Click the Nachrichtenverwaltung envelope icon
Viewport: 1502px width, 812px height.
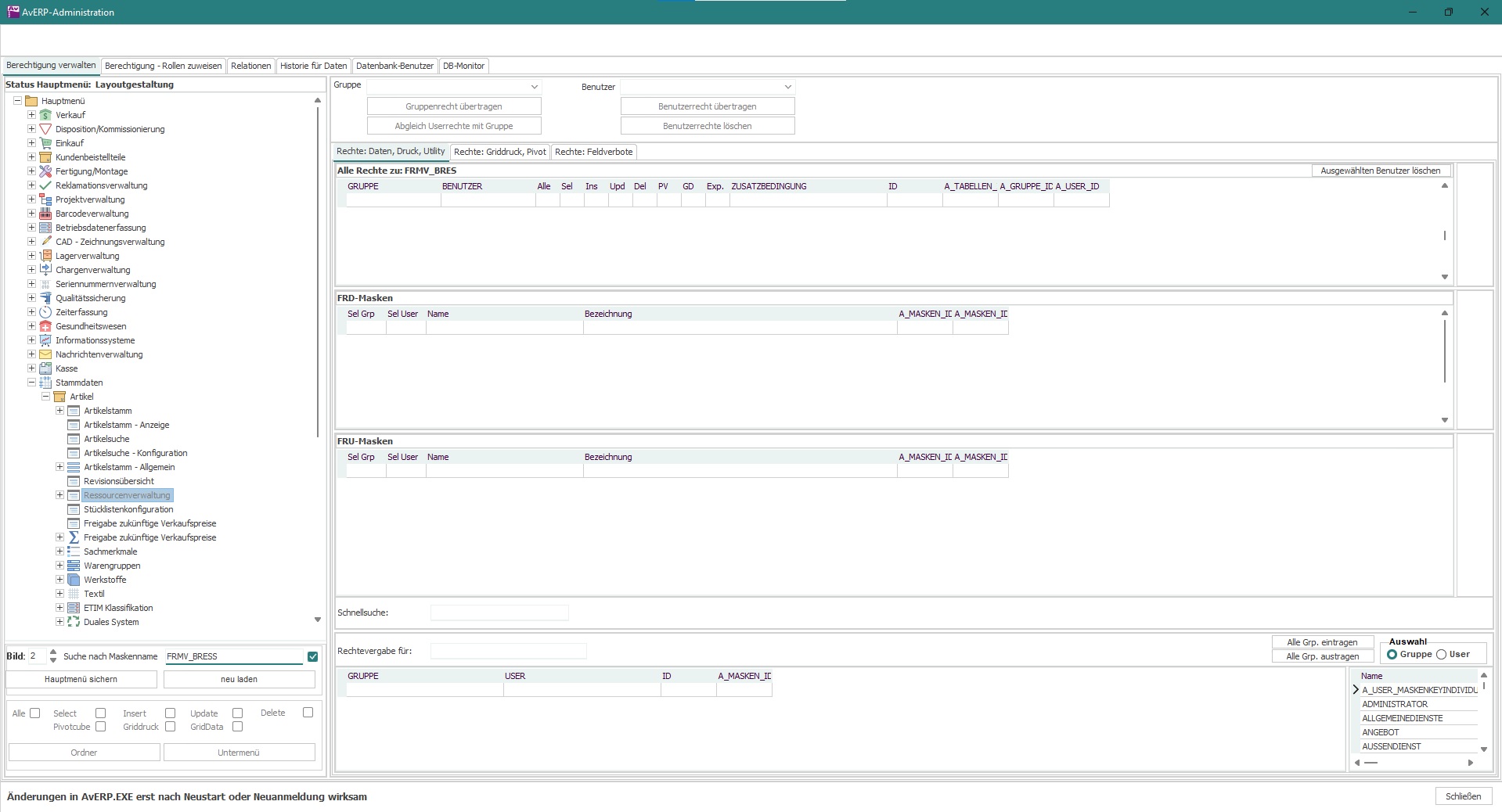point(45,354)
